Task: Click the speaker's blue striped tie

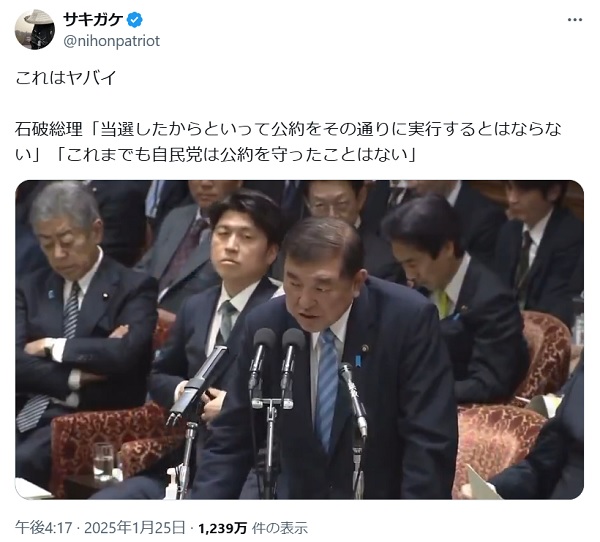Action: pos(326,387)
